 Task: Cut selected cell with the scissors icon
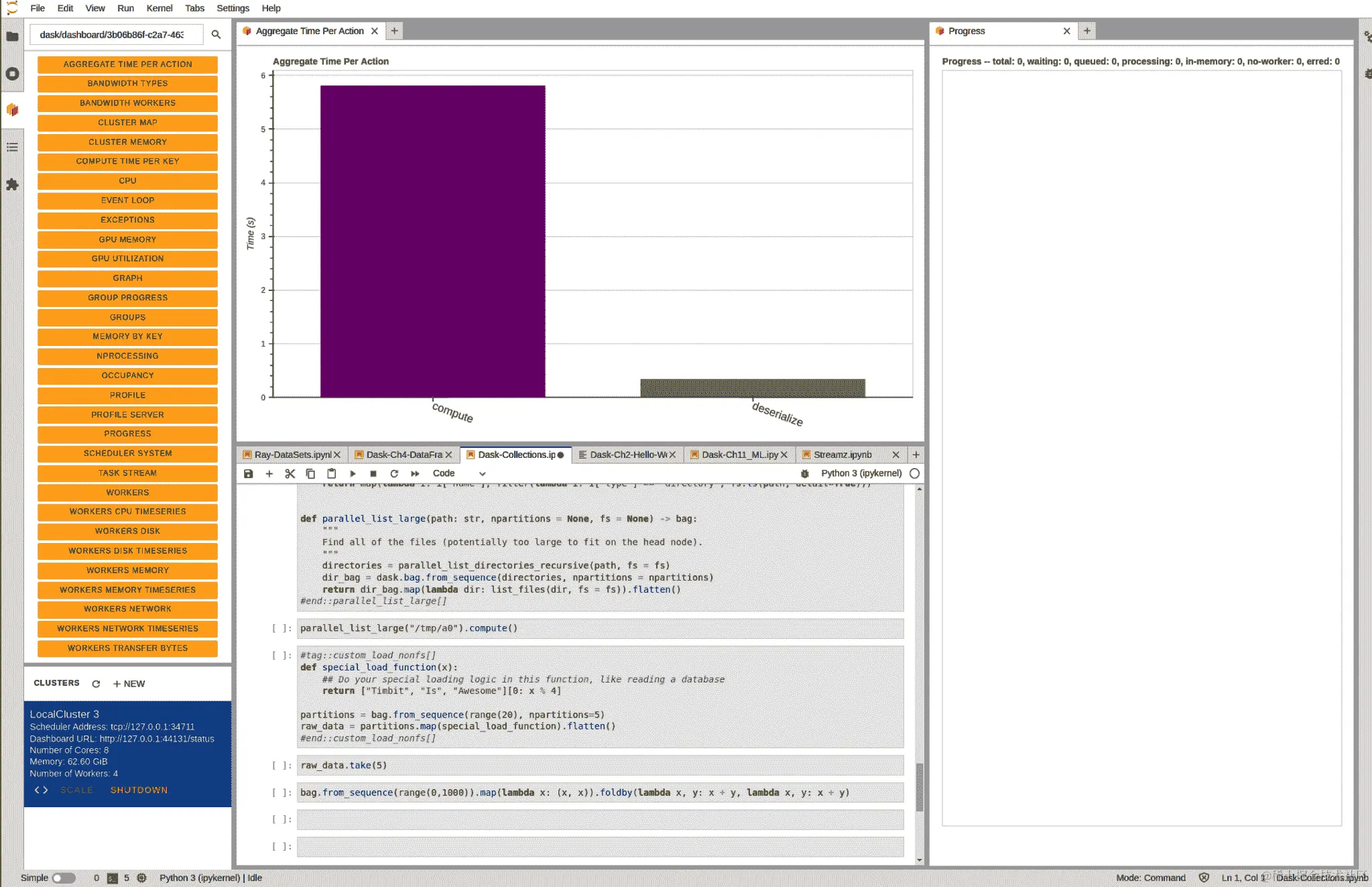click(x=290, y=473)
